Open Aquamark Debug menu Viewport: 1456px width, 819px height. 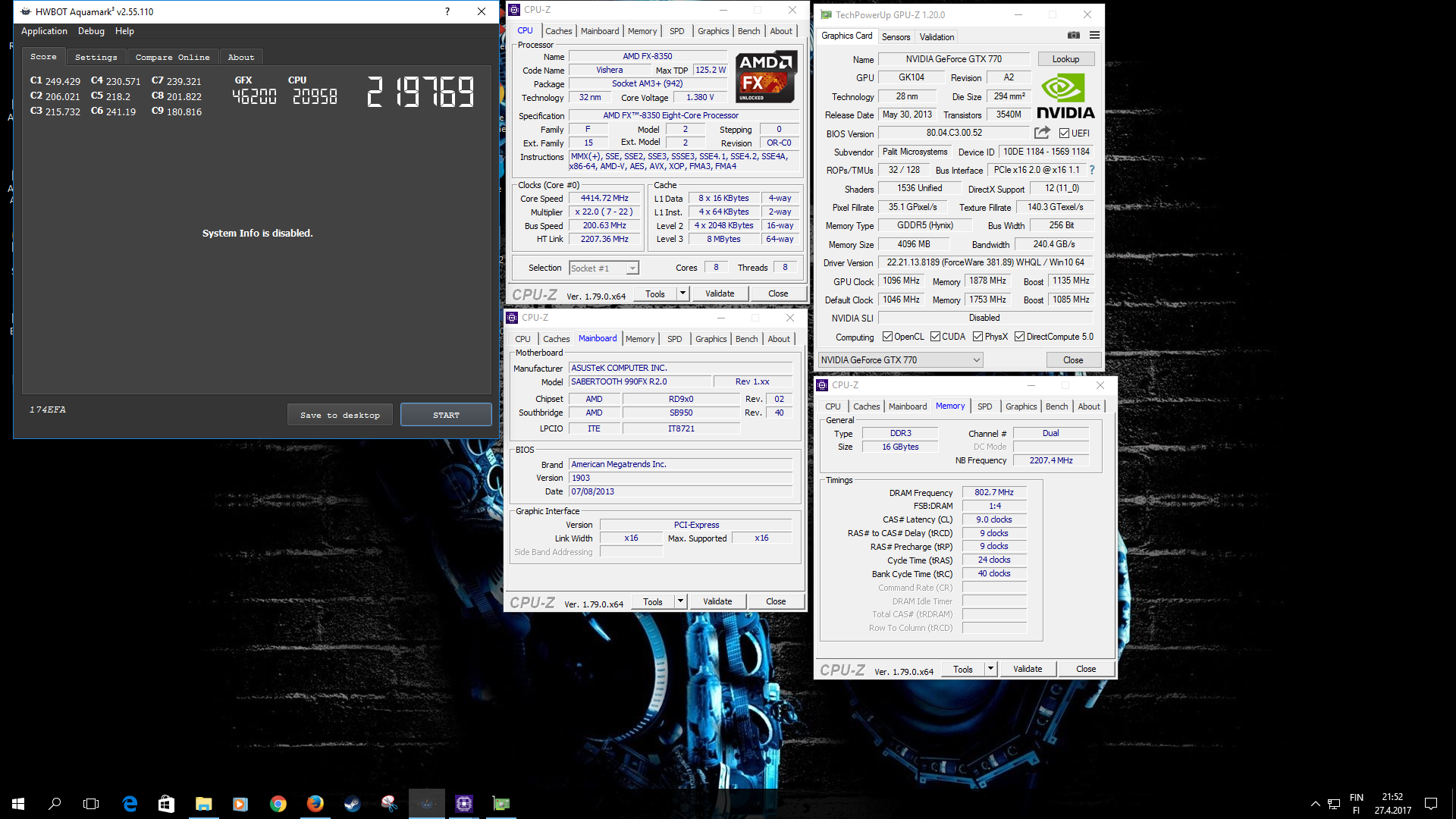click(x=91, y=31)
